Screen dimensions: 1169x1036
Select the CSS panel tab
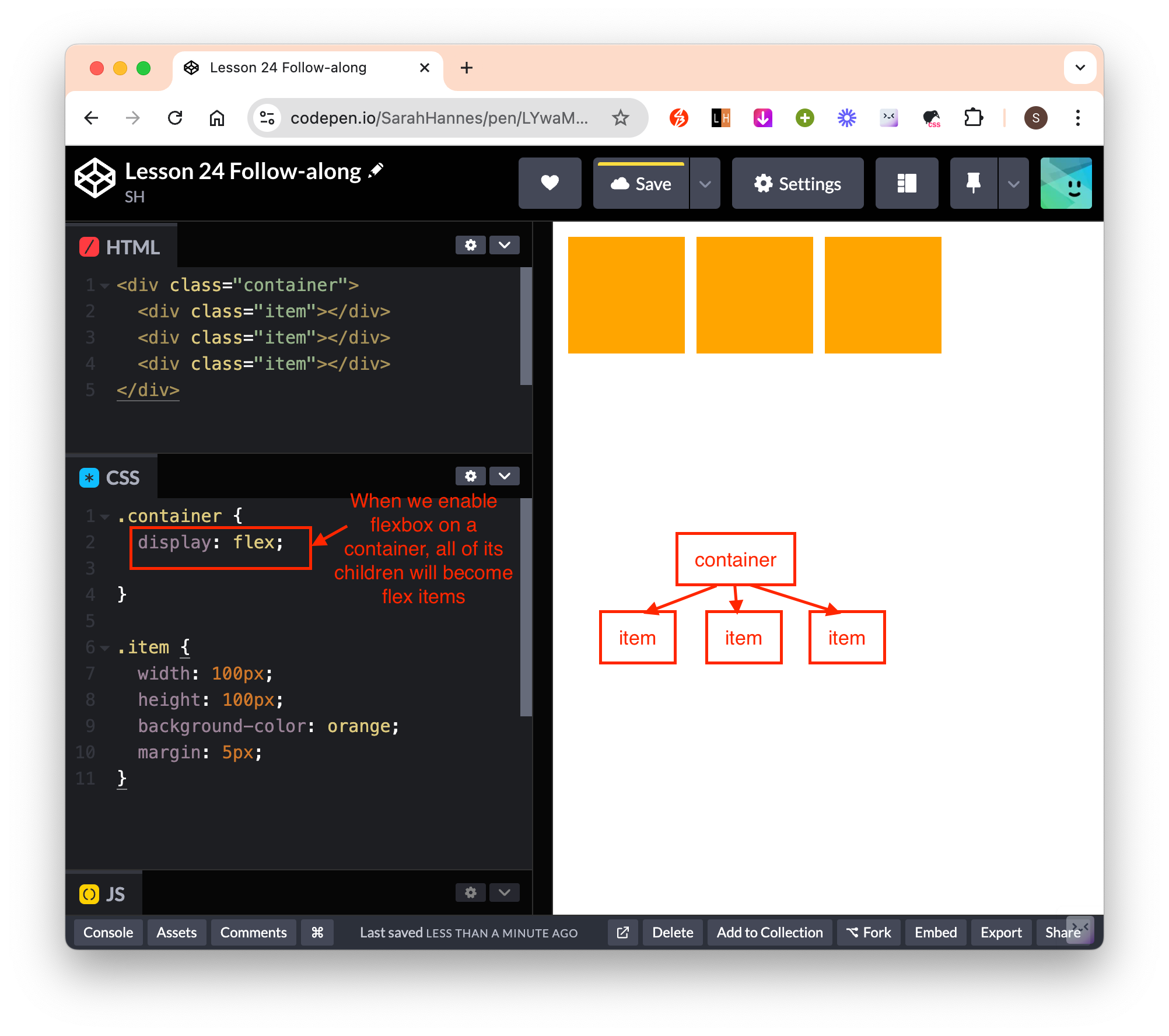click(111, 478)
